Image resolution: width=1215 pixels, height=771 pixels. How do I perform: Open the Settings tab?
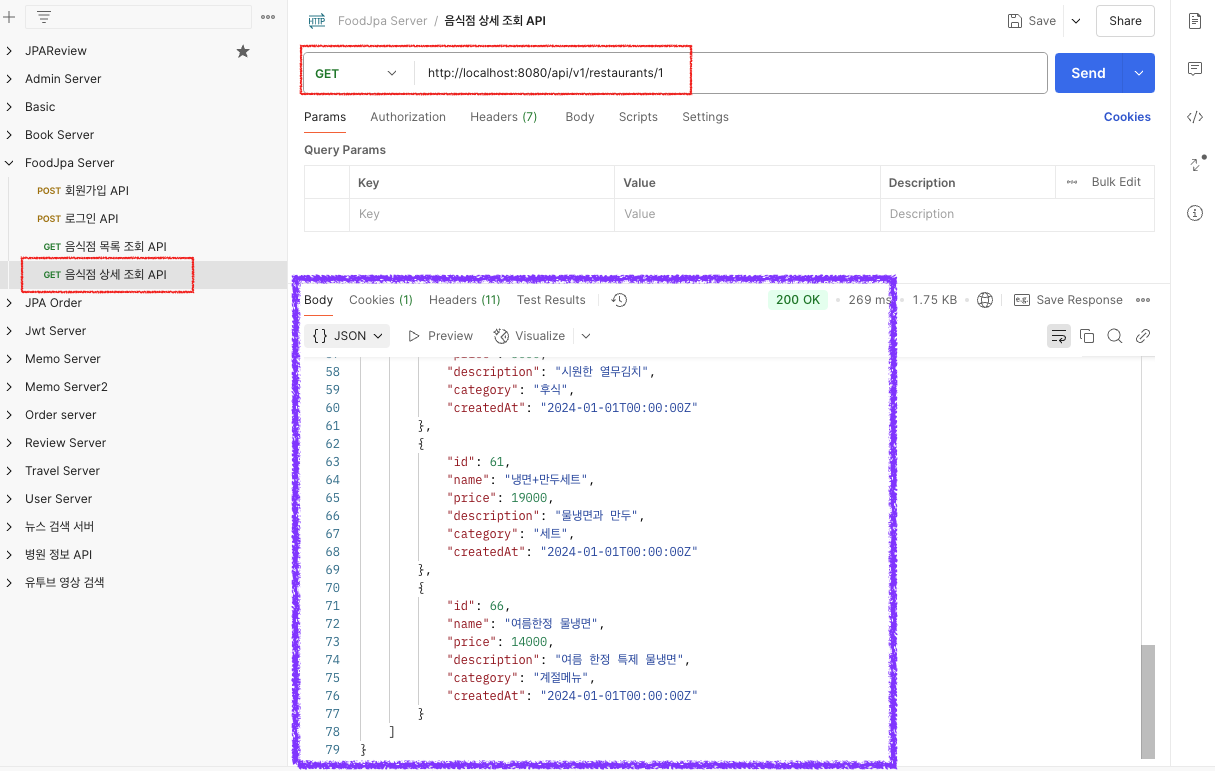click(705, 117)
